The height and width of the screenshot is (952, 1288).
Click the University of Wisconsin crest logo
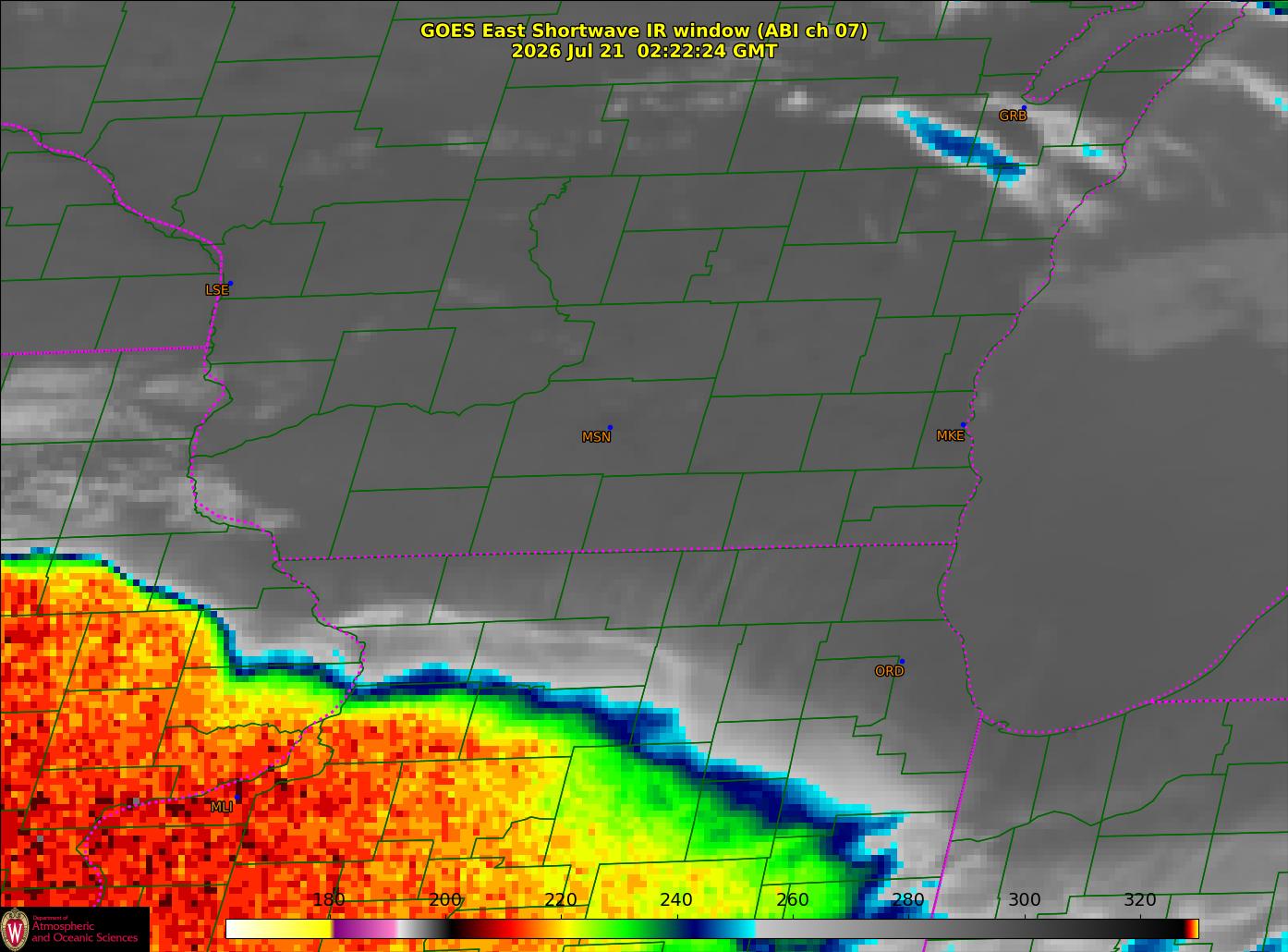15,929
